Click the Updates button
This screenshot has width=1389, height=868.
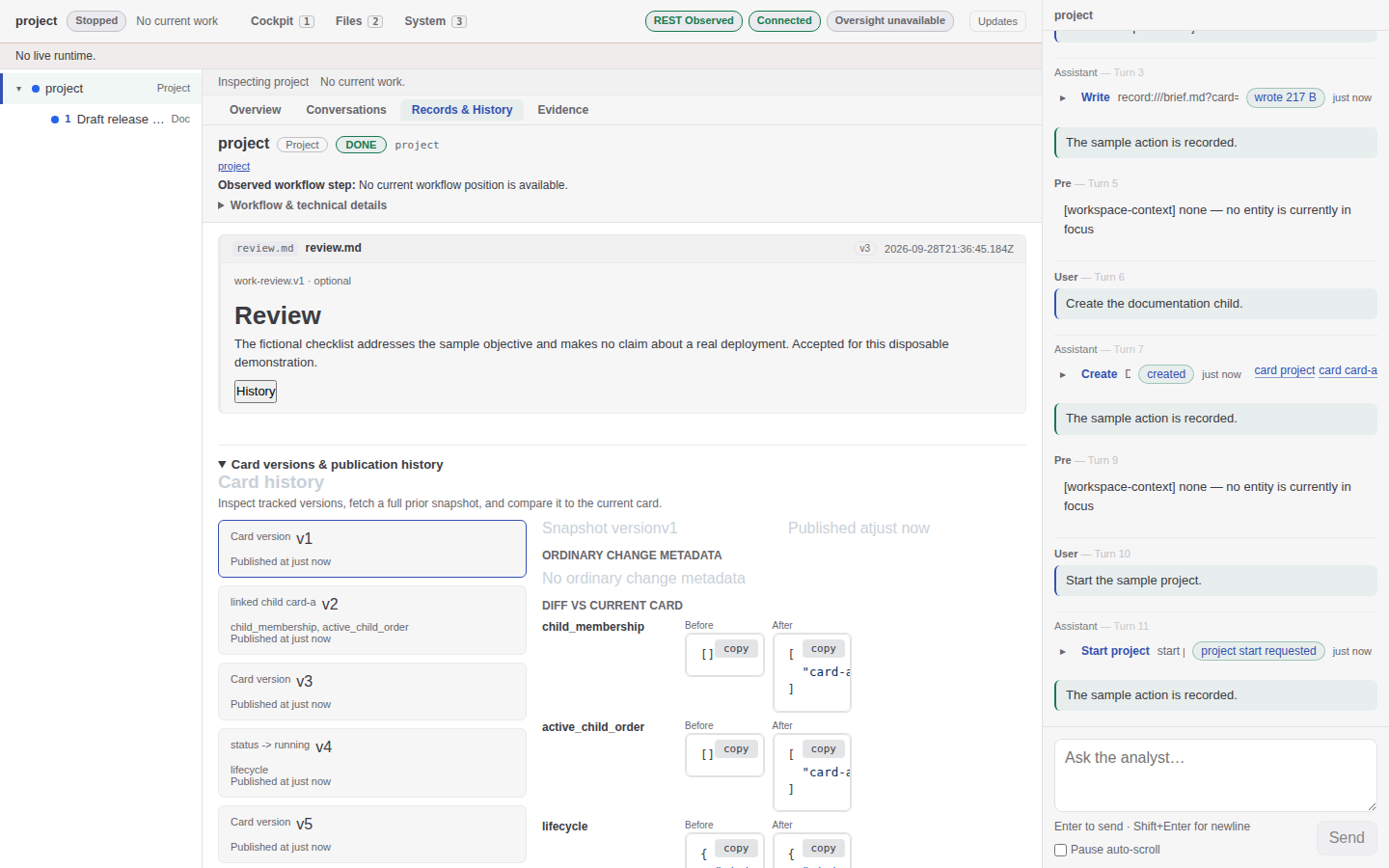(997, 21)
